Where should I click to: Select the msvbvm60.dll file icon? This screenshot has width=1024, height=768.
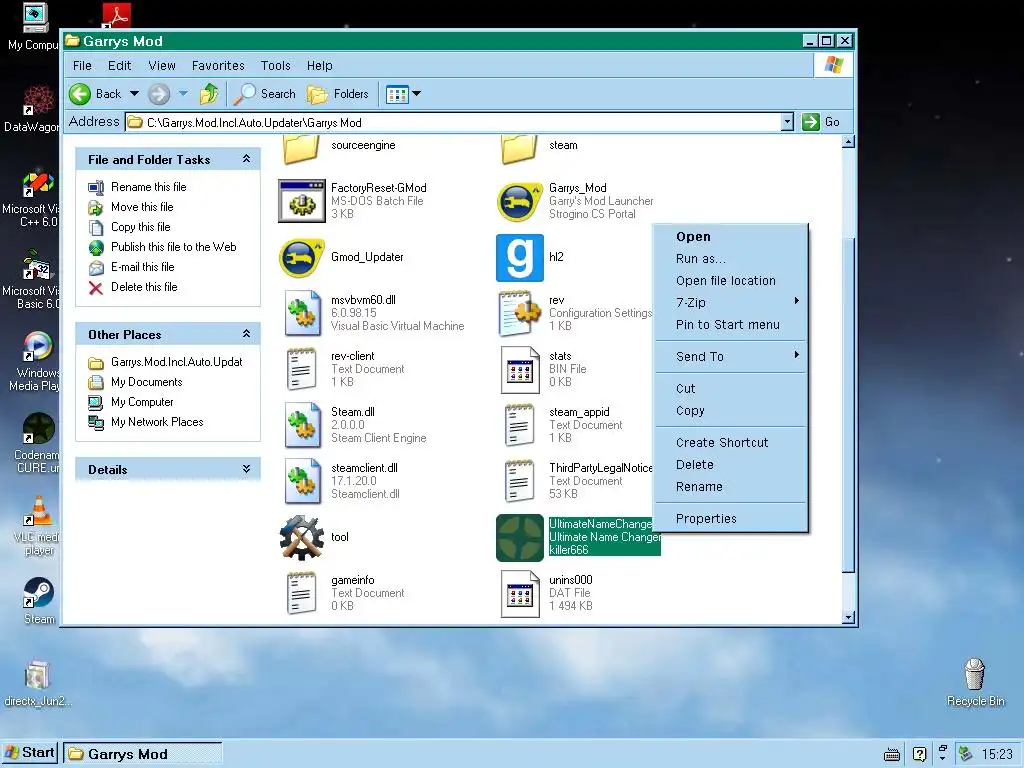coord(302,313)
